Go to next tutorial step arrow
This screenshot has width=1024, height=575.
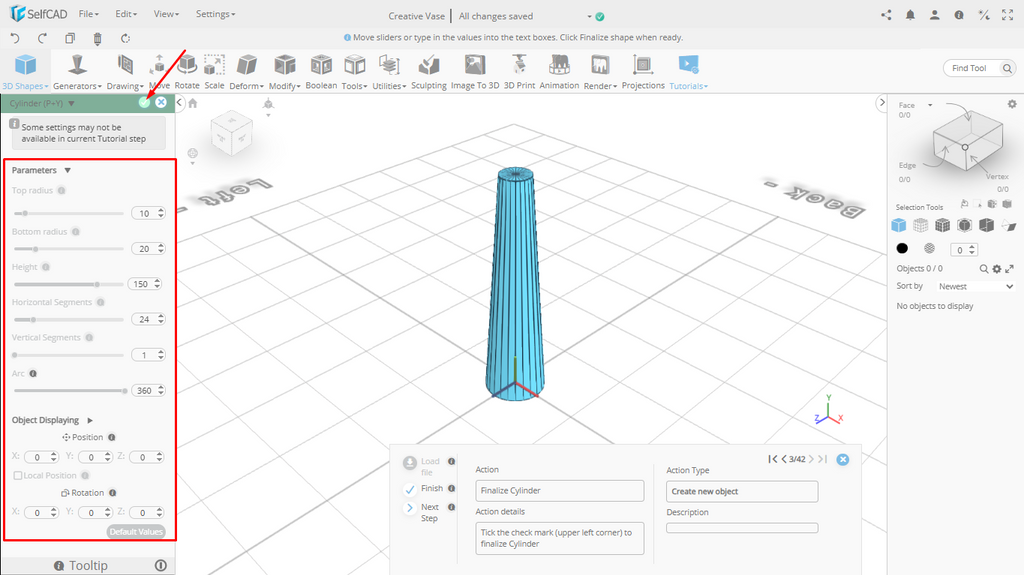(x=811, y=459)
